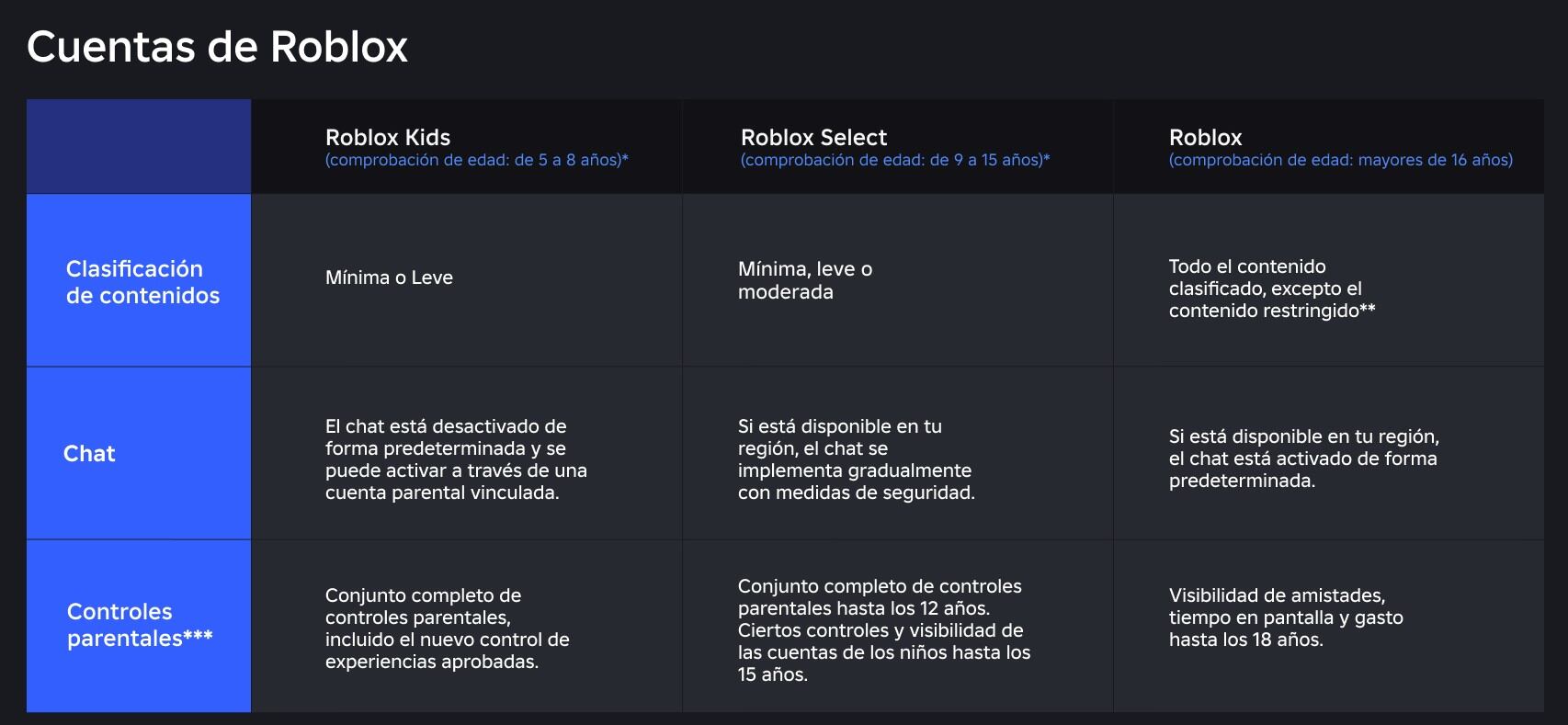
Task: Click the "Mínima o Leve" cell
Action: pyautogui.click(x=389, y=278)
